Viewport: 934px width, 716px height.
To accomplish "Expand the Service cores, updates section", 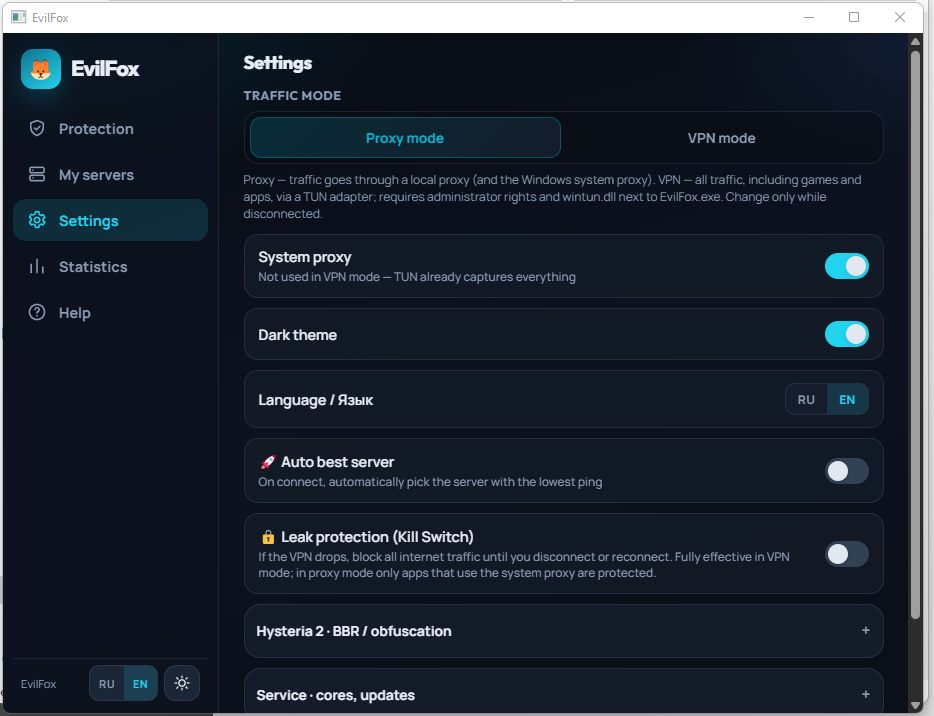I will point(563,691).
